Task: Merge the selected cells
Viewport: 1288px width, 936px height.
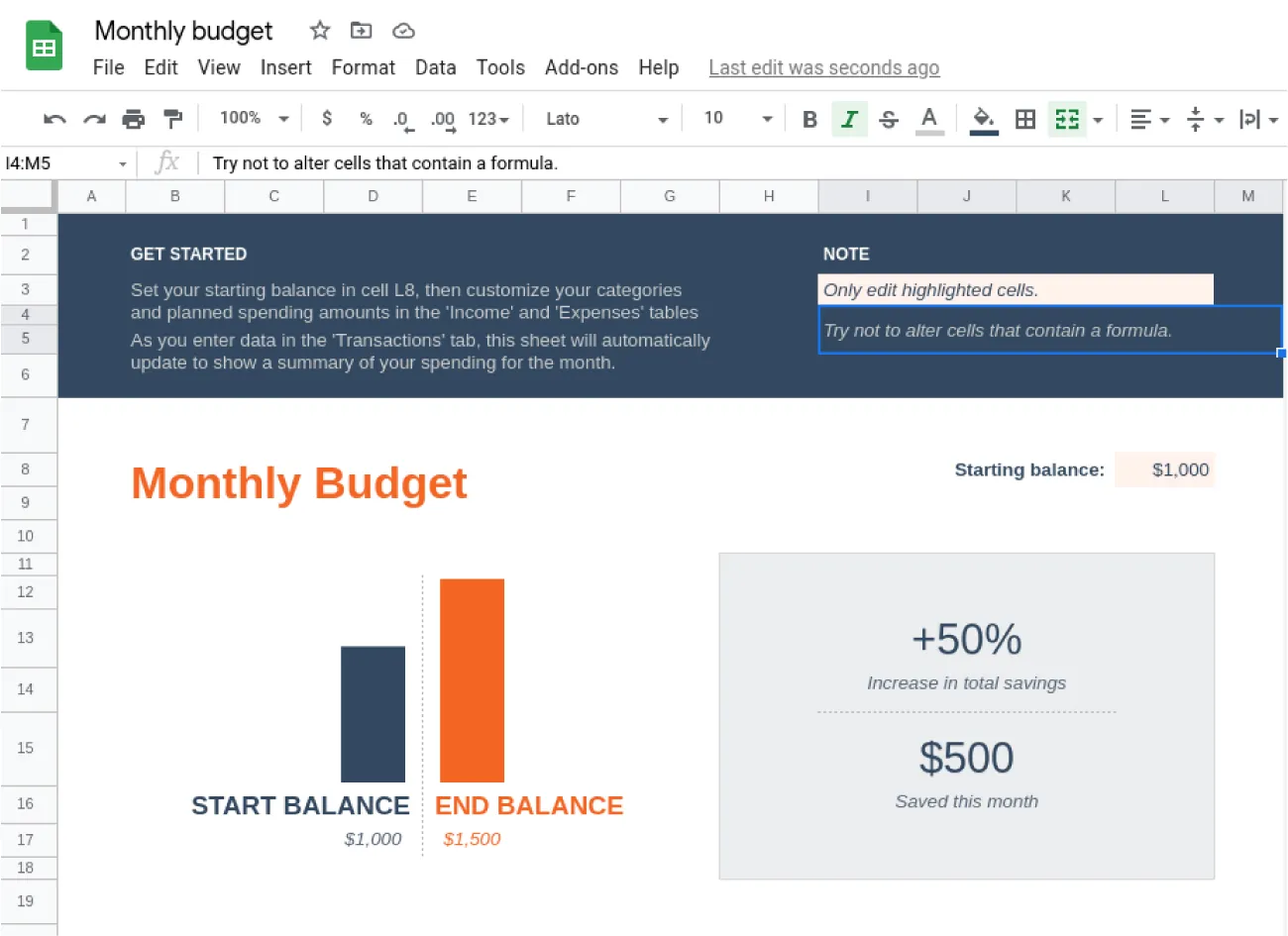Action: (x=1067, y=118)
